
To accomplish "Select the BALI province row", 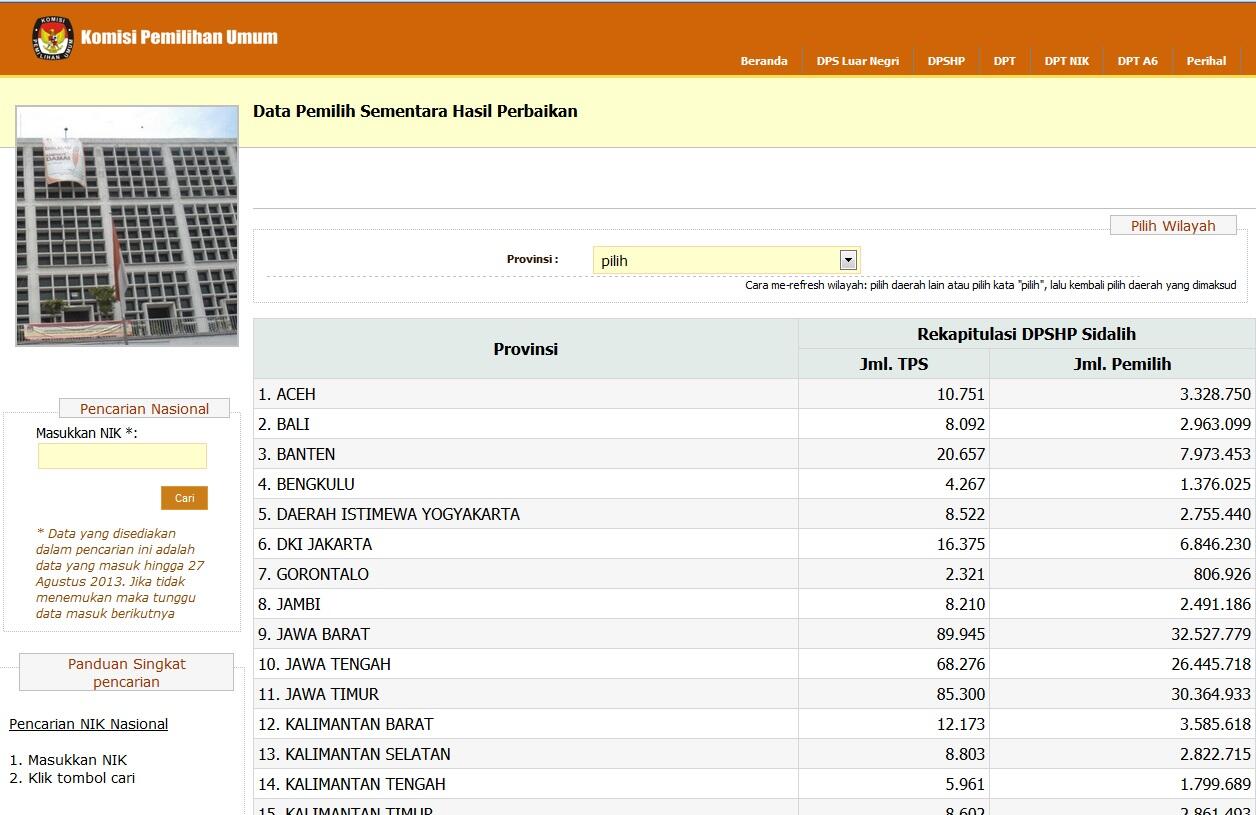I will [x=754, y=424].
